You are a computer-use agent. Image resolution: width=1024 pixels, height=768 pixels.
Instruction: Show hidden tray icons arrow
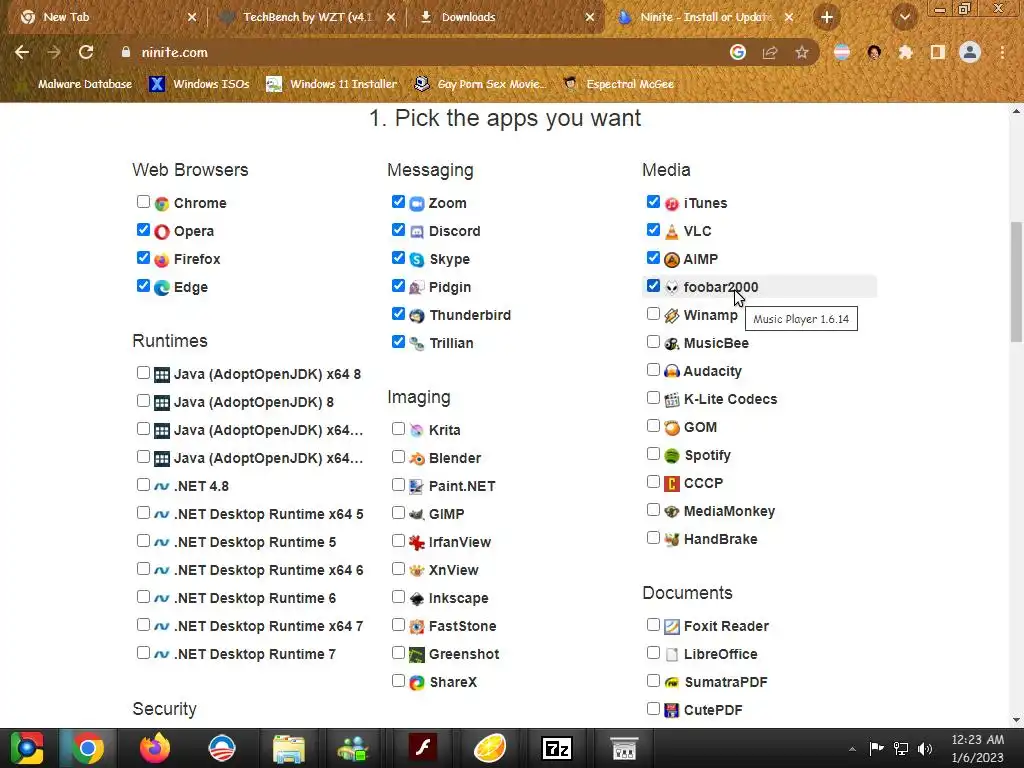tap(852, 749)
